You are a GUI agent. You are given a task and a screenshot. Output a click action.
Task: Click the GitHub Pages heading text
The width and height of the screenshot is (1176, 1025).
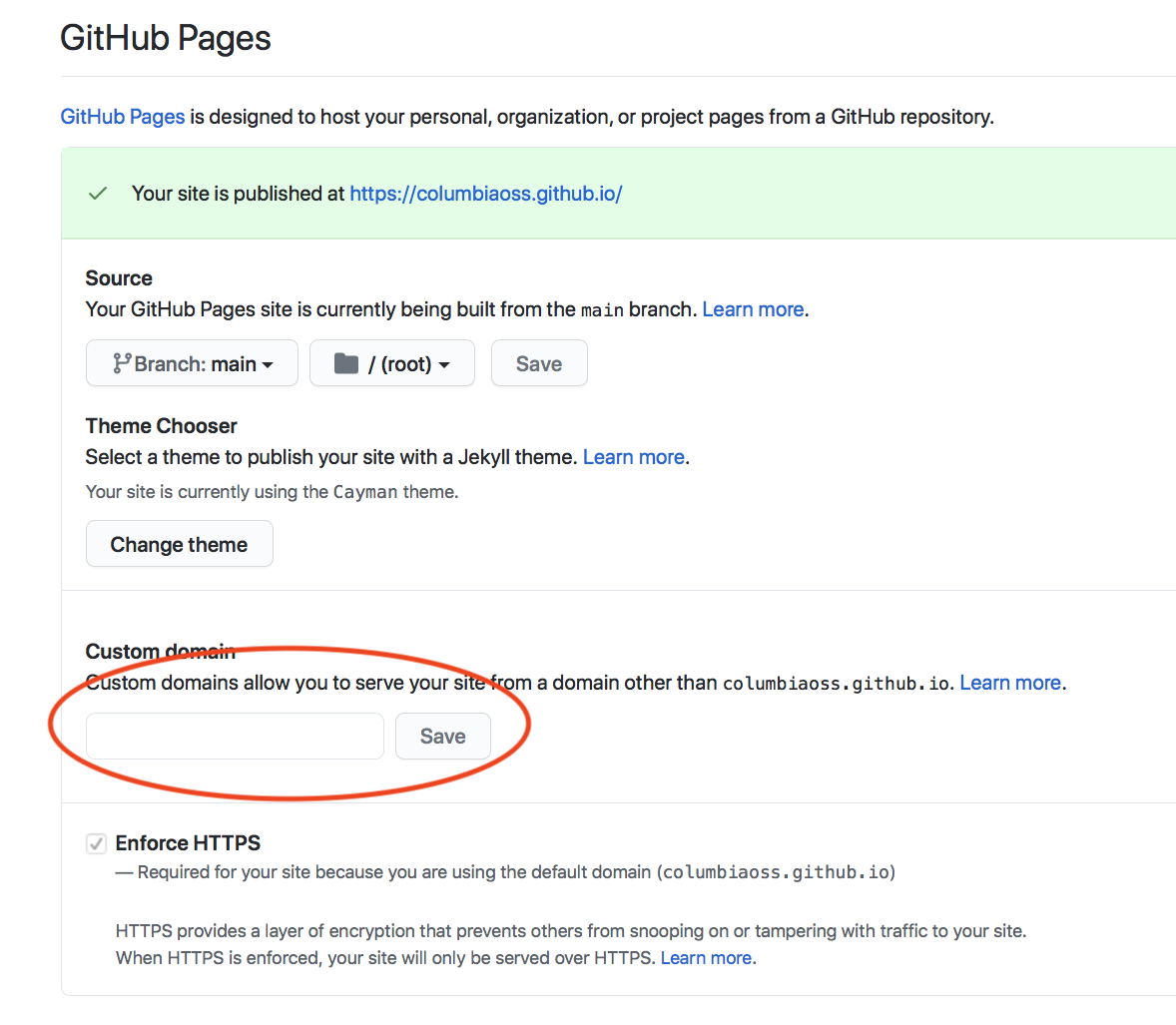pyautogui.click(x=166, y=38)
